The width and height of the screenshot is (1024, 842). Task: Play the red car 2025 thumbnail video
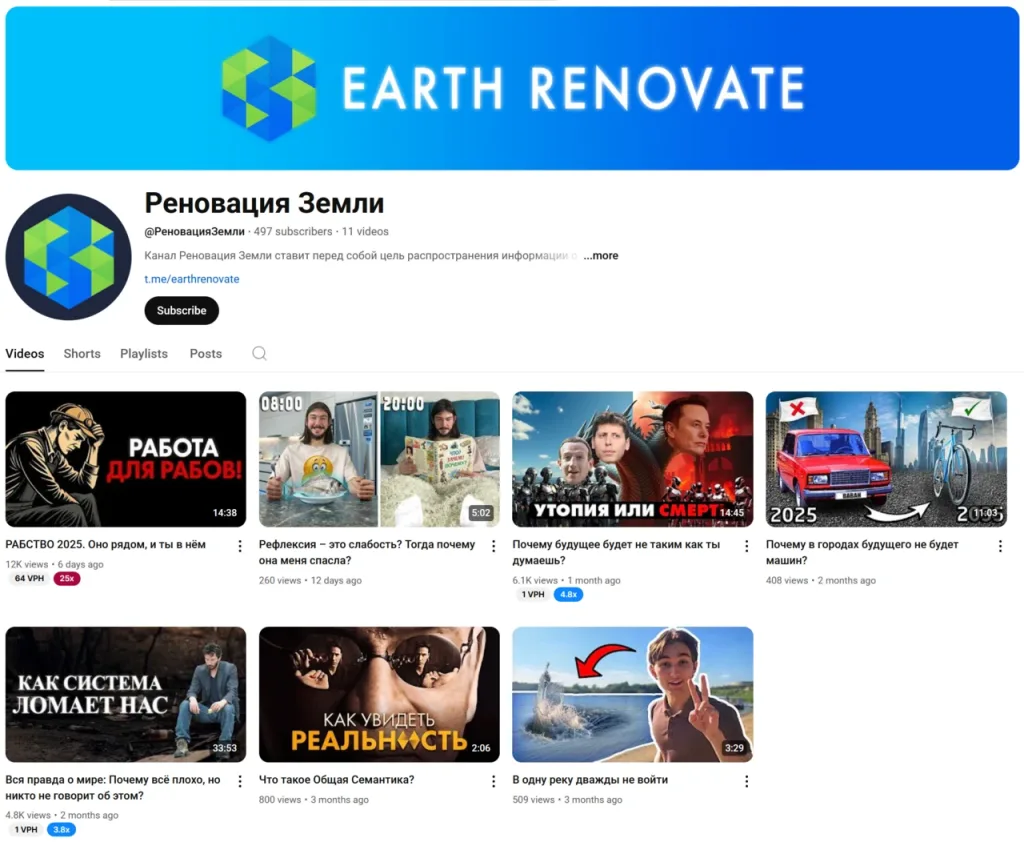click(x=886, y=459)
